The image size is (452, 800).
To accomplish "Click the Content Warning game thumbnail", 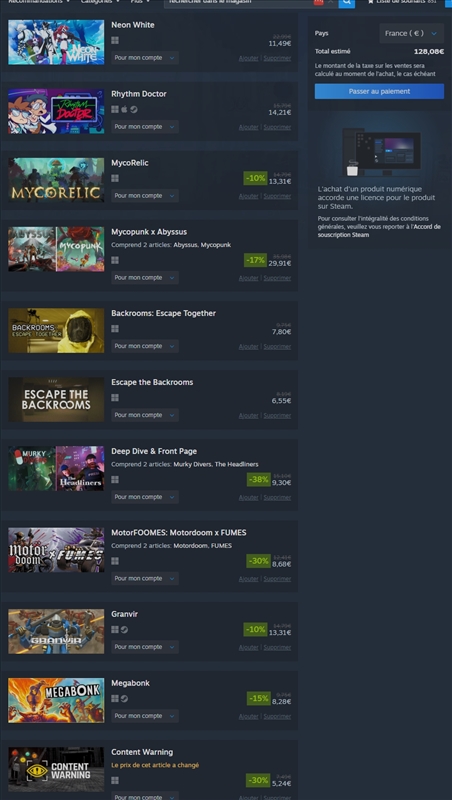I will [x=56, y=770].
